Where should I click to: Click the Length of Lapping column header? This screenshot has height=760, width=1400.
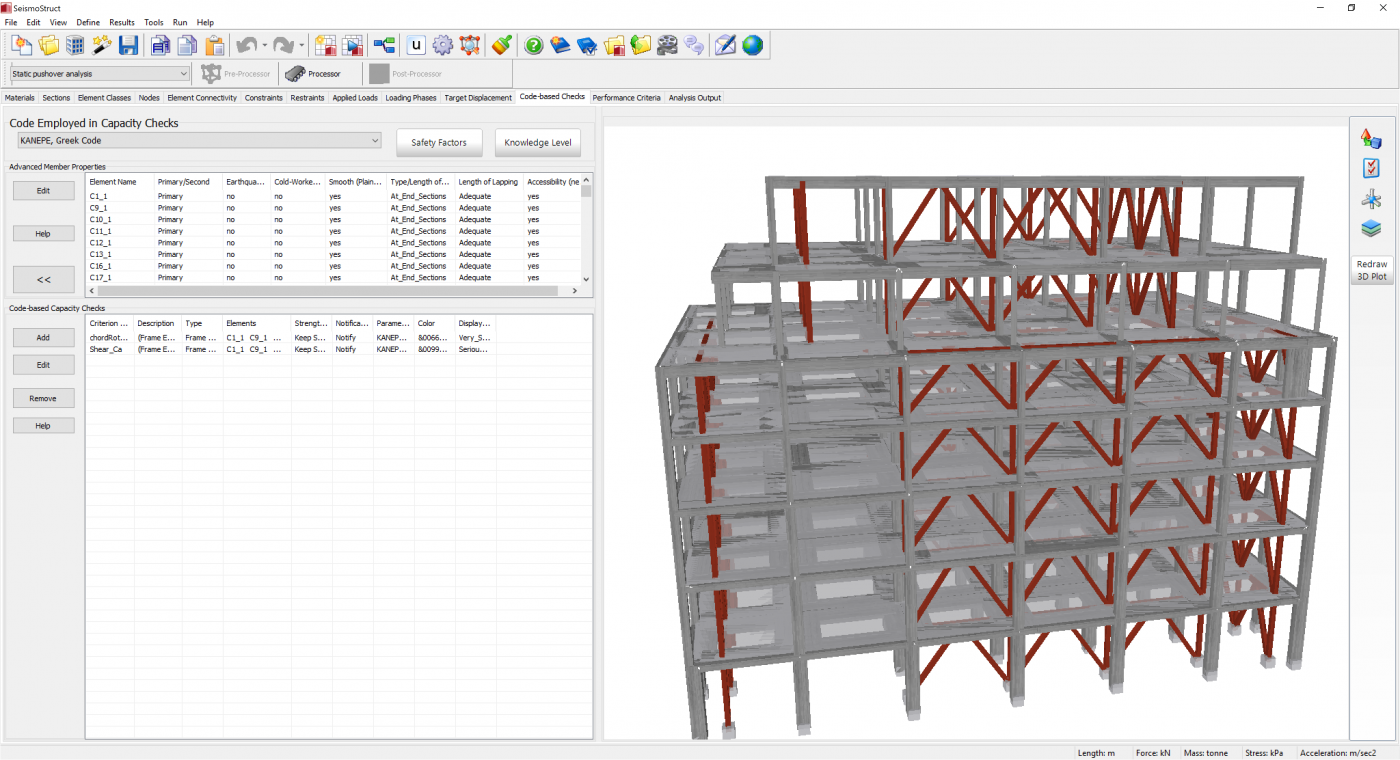tap(490, 182)
